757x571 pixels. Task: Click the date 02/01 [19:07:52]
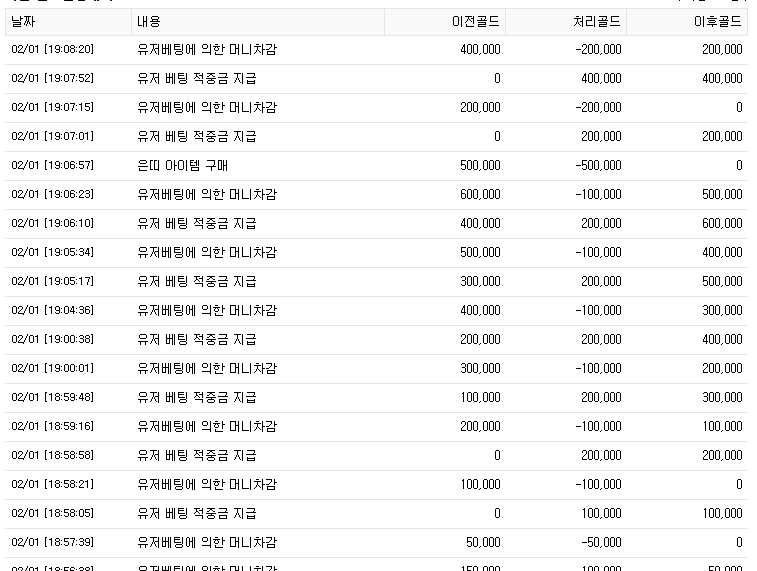53,78
